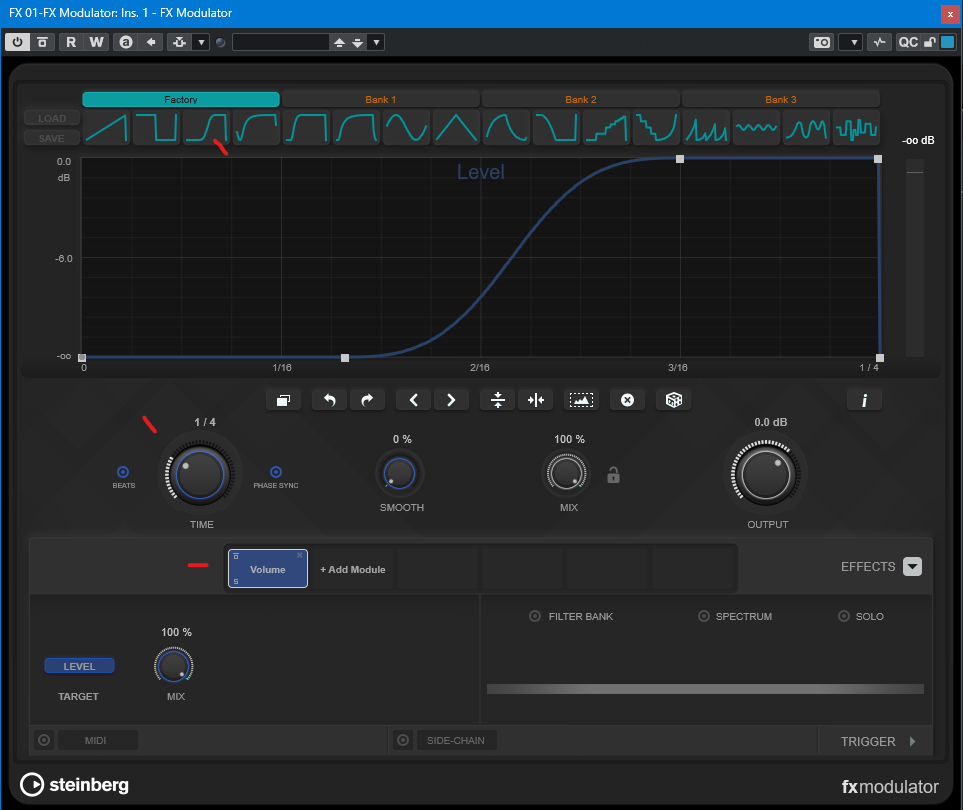This screenshot has width=963, height=810.
Task: Click the SAVE button
Action: click(52, 138)
